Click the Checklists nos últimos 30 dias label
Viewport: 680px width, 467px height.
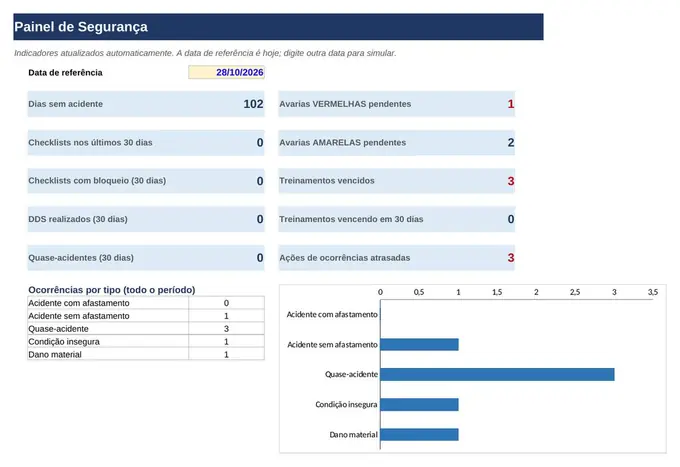(x=90, y=143)
